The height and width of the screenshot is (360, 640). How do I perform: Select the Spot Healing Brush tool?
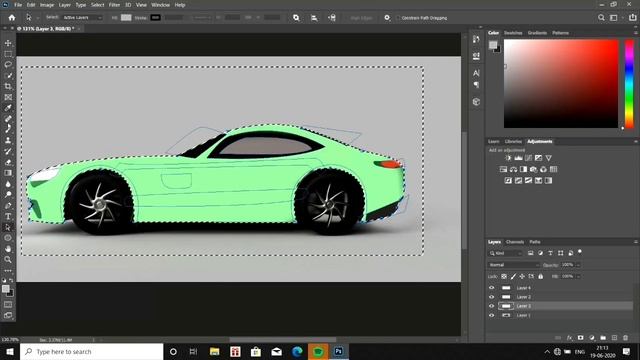8,119
